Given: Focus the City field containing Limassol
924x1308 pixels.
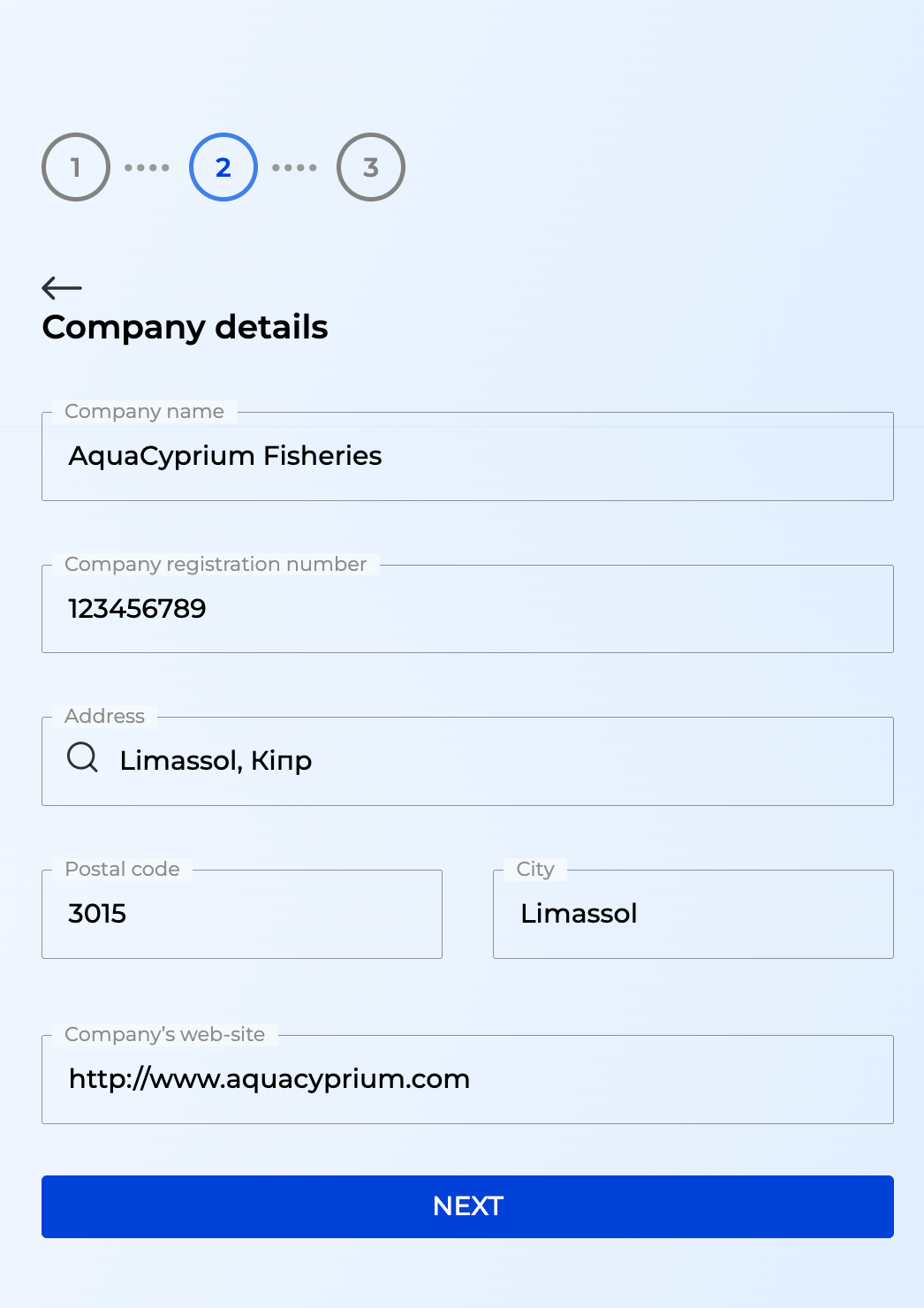Looking at the screenshot, I should [x=693, y=914].
